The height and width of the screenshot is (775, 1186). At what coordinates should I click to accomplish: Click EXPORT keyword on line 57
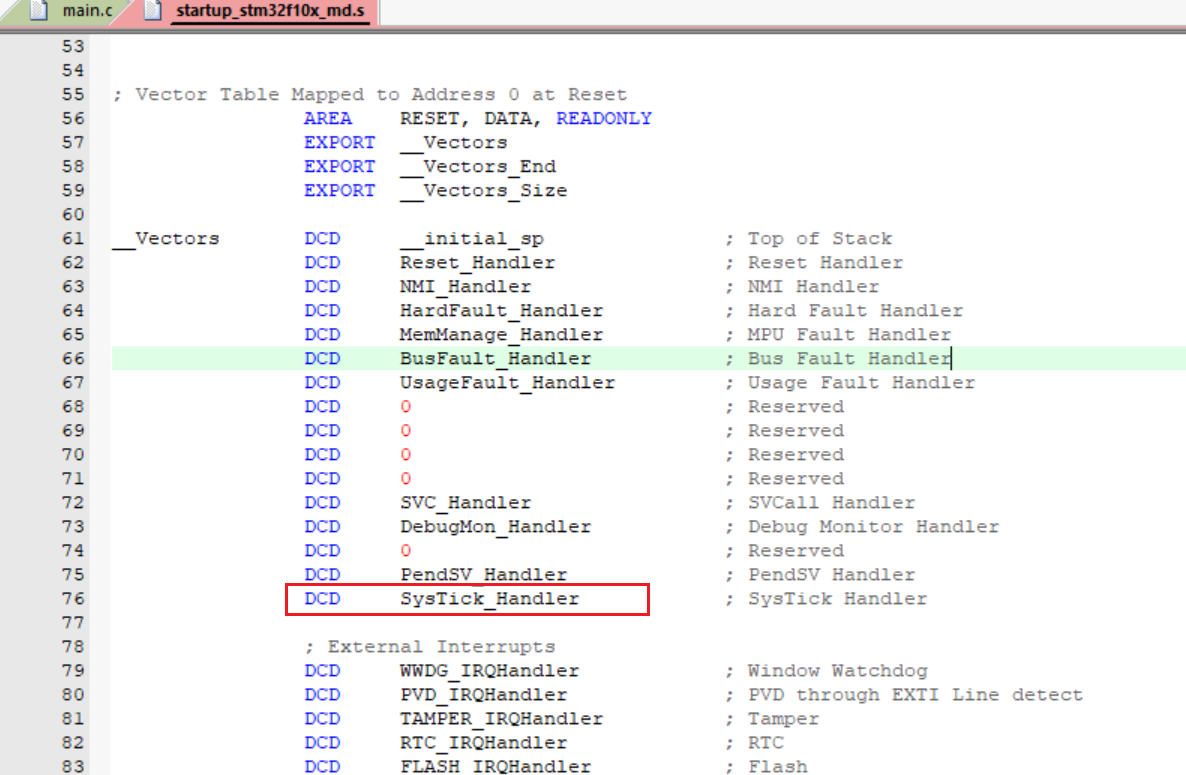[x=340, y=143]
